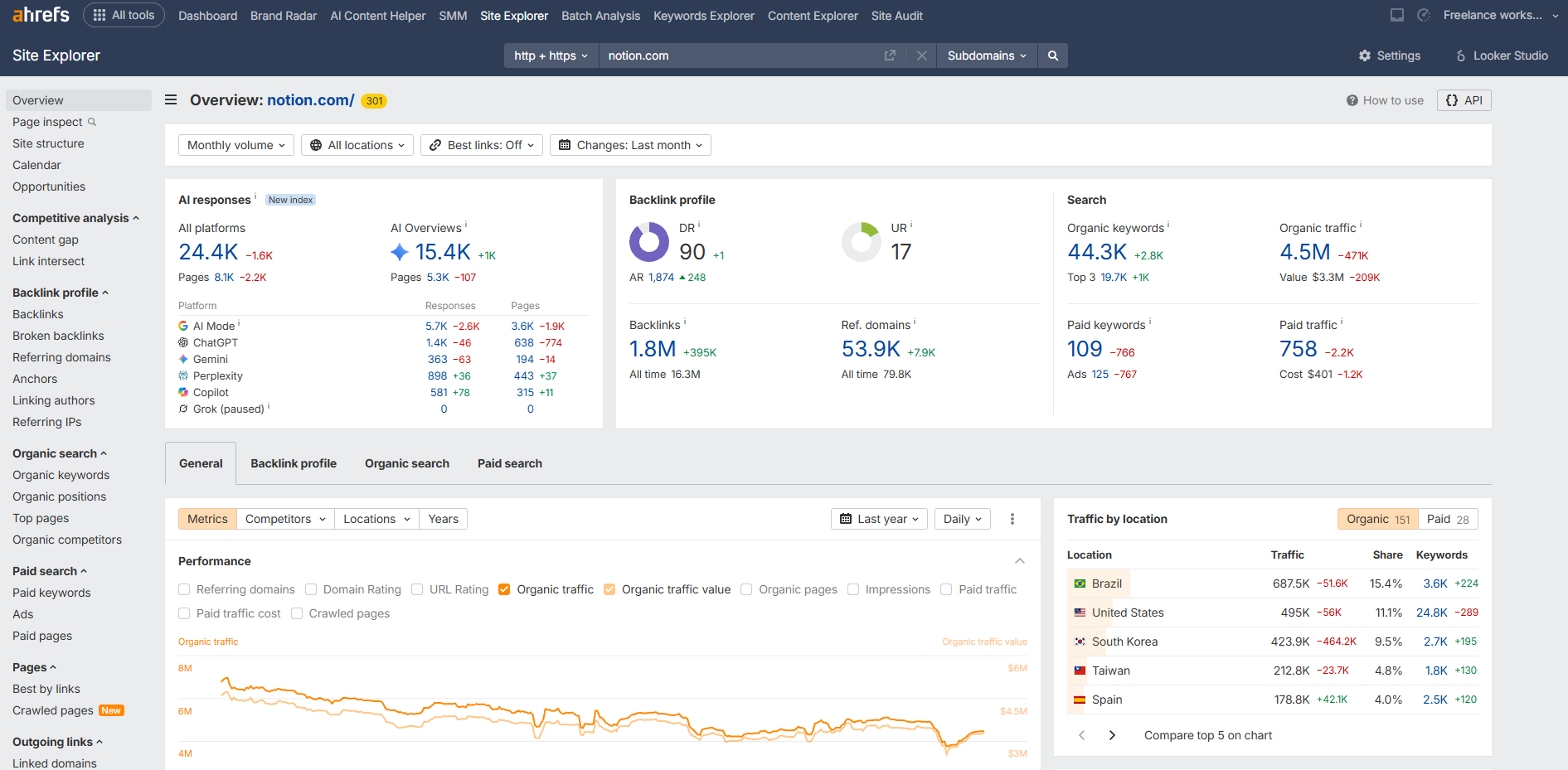Click the Grok platform icon
The width and height of the screenshot is (1568, 770).
click(183, 409)
